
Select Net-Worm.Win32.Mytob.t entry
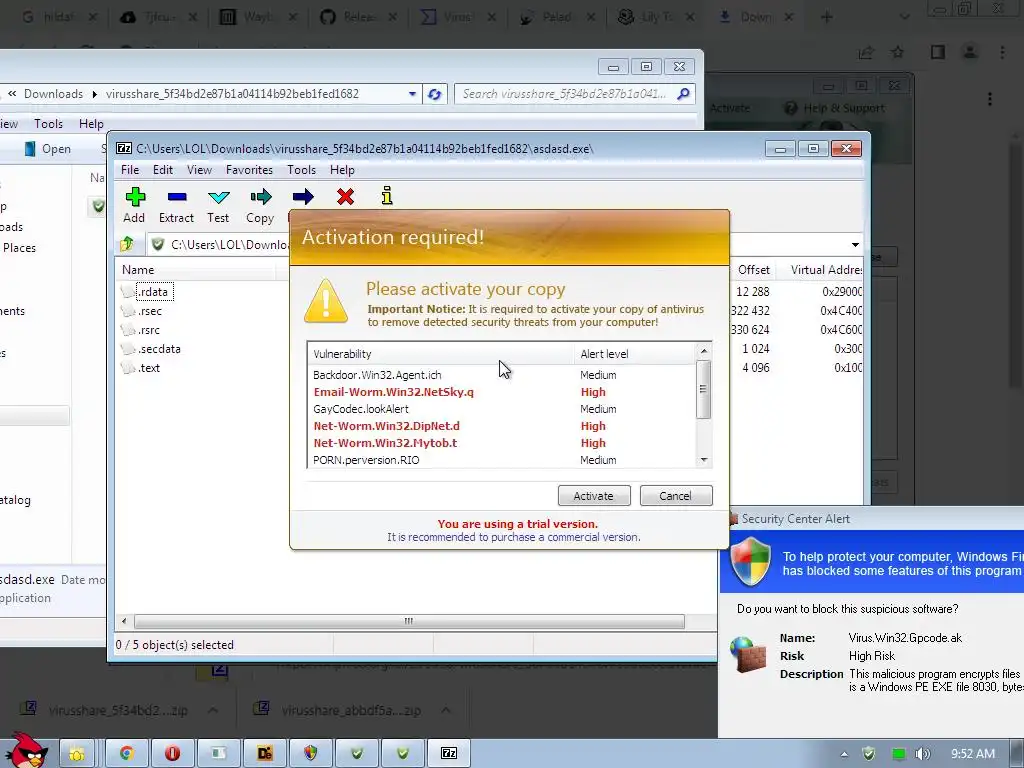click(x=385, y=443)
